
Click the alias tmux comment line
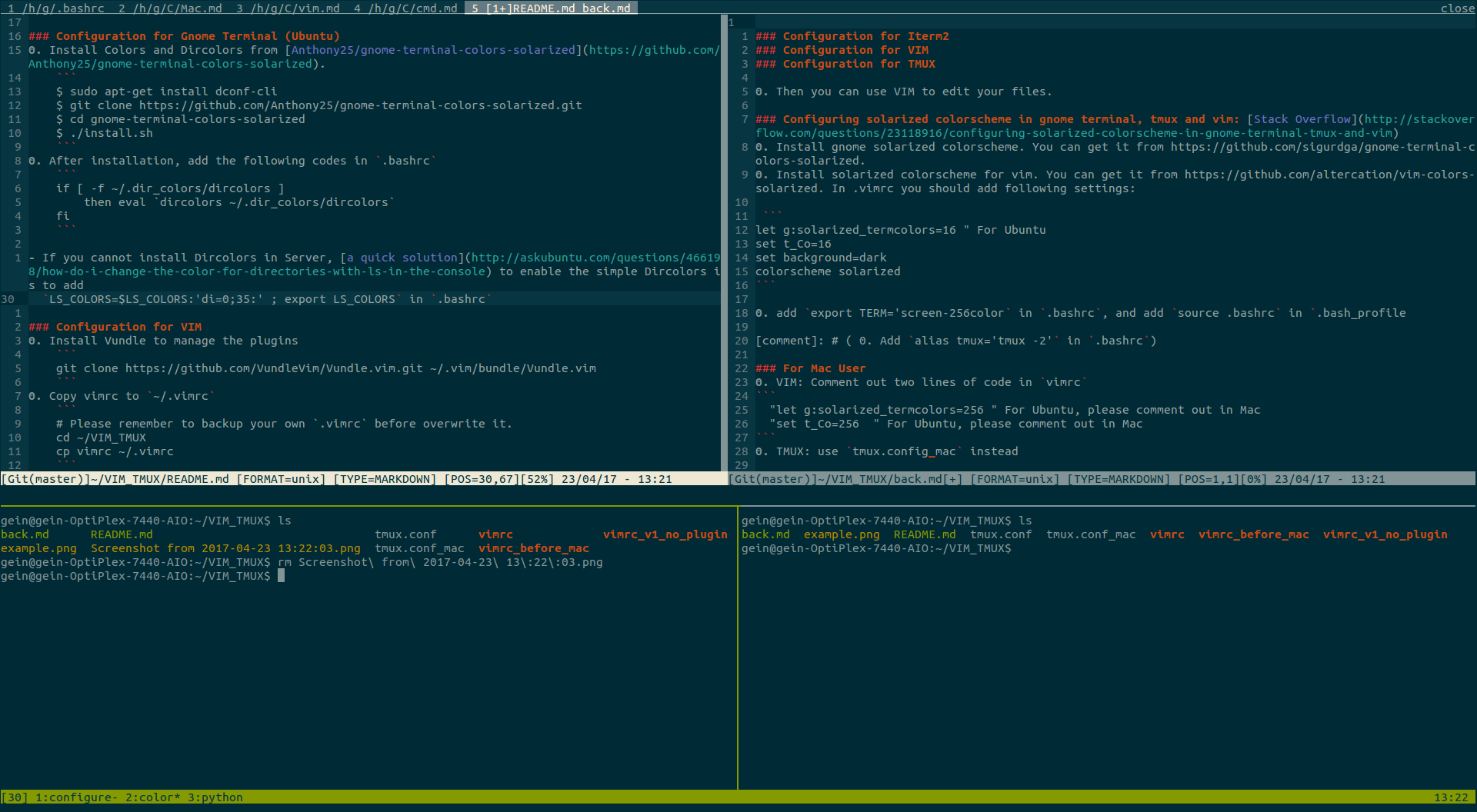tap(956, 341)
